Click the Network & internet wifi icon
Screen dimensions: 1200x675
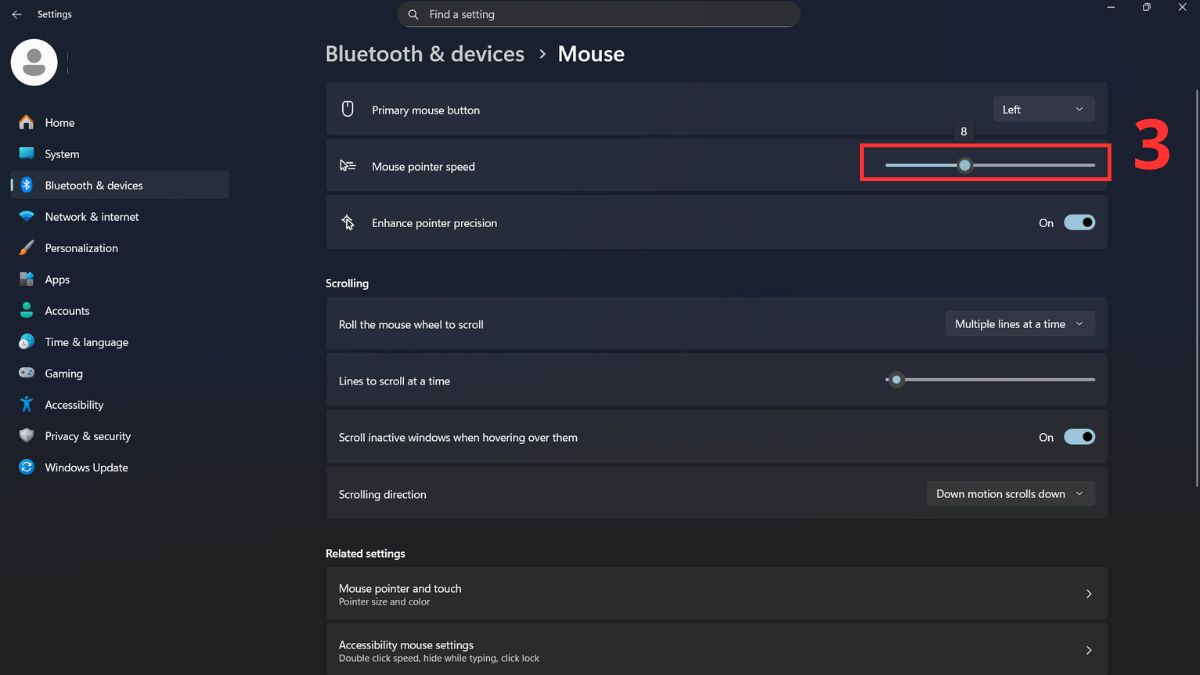26,217
